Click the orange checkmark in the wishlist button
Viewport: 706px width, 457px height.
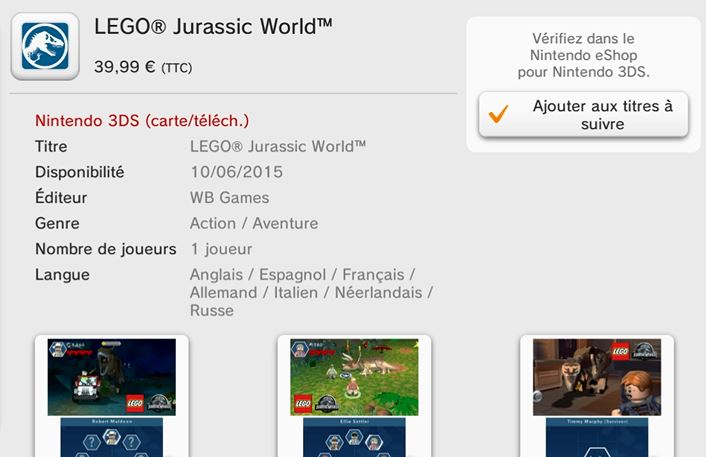pos(499,114)
